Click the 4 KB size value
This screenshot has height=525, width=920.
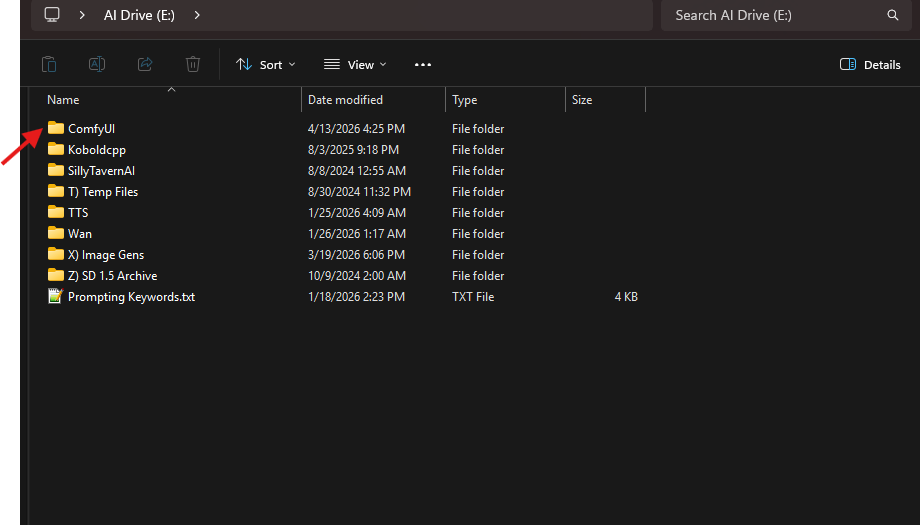click(626, 297)
